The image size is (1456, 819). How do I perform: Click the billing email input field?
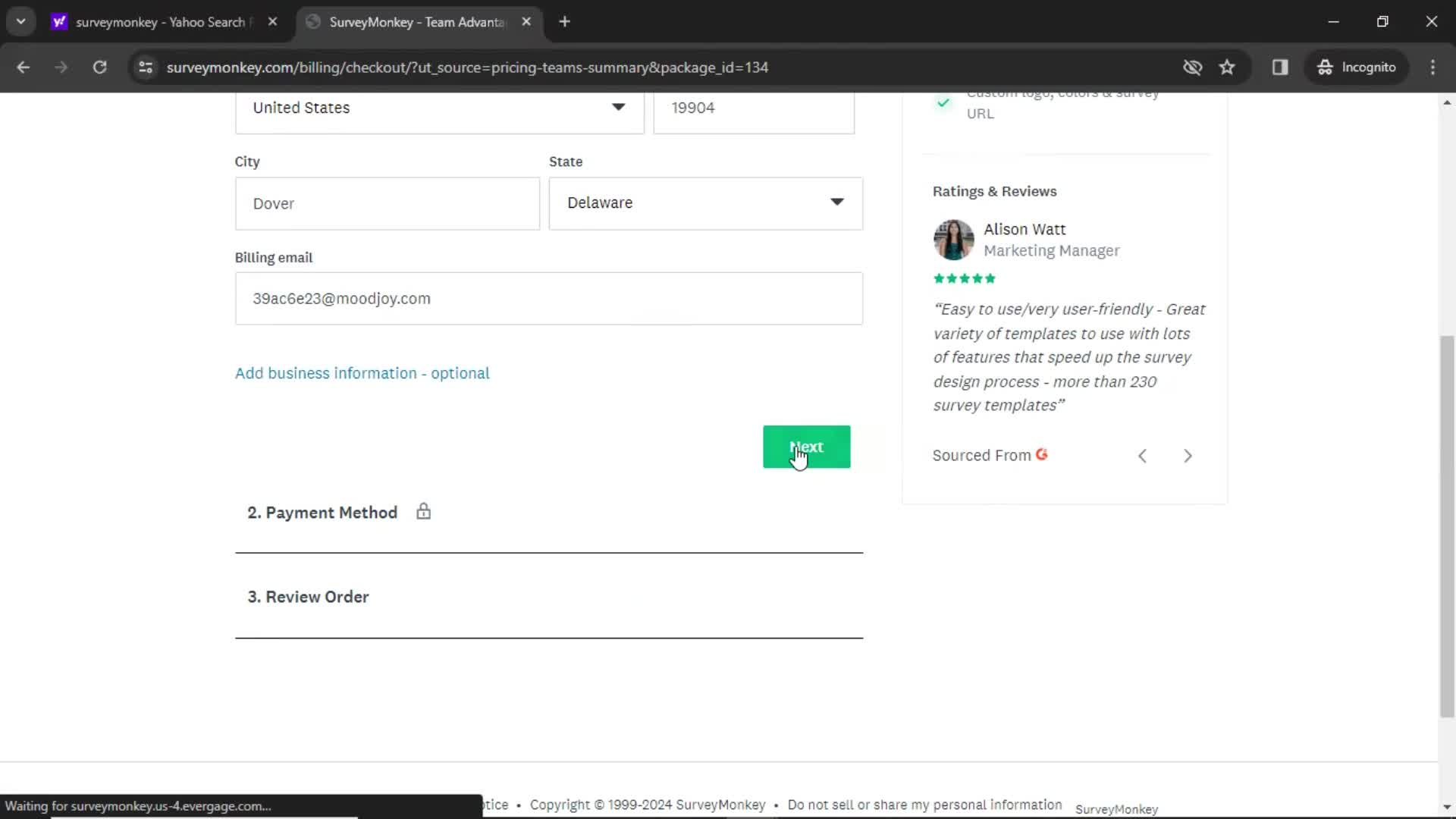(x=548, y=298)
